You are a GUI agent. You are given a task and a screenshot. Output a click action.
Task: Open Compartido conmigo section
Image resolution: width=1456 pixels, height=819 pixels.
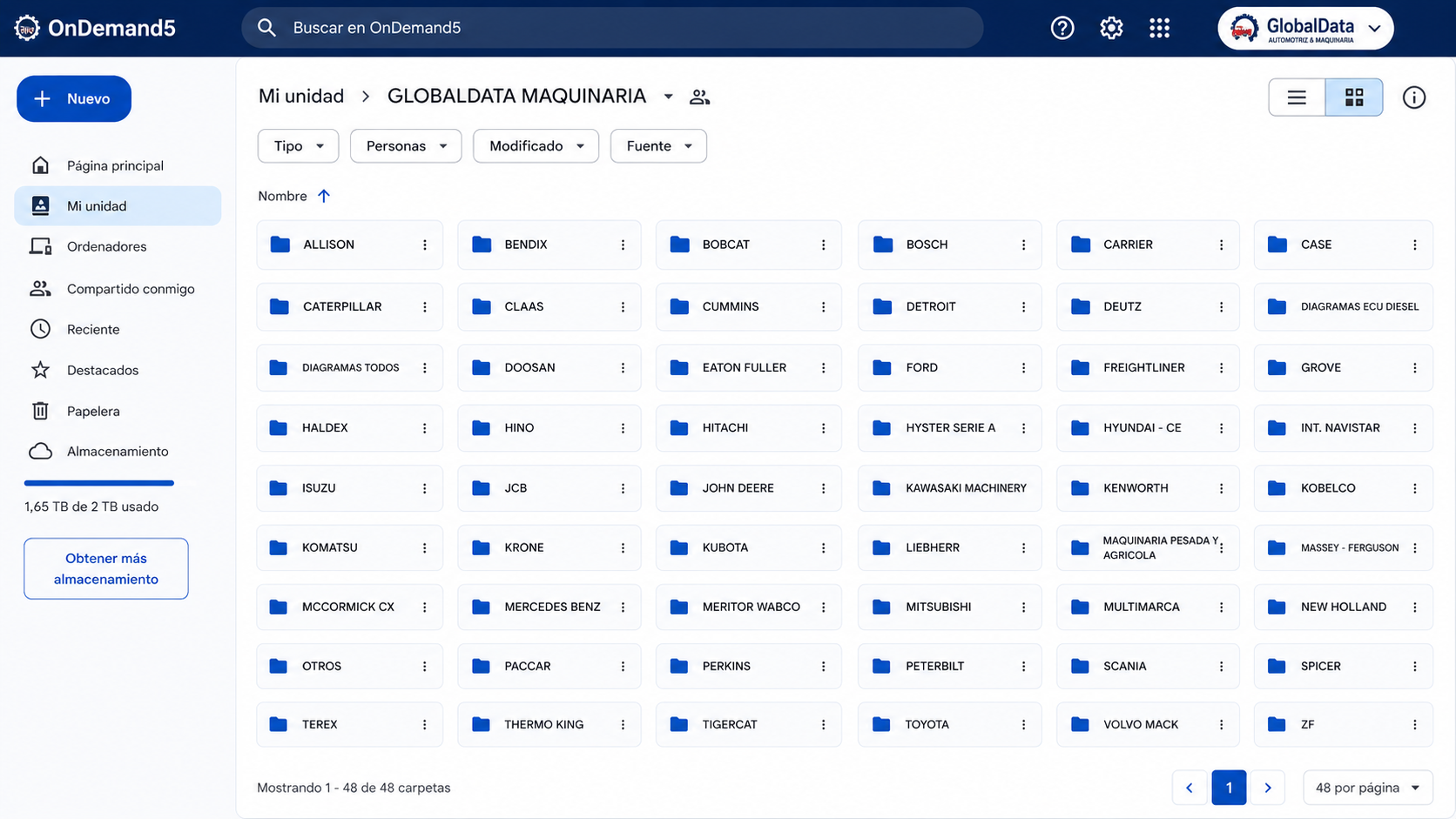click(118, 288)
